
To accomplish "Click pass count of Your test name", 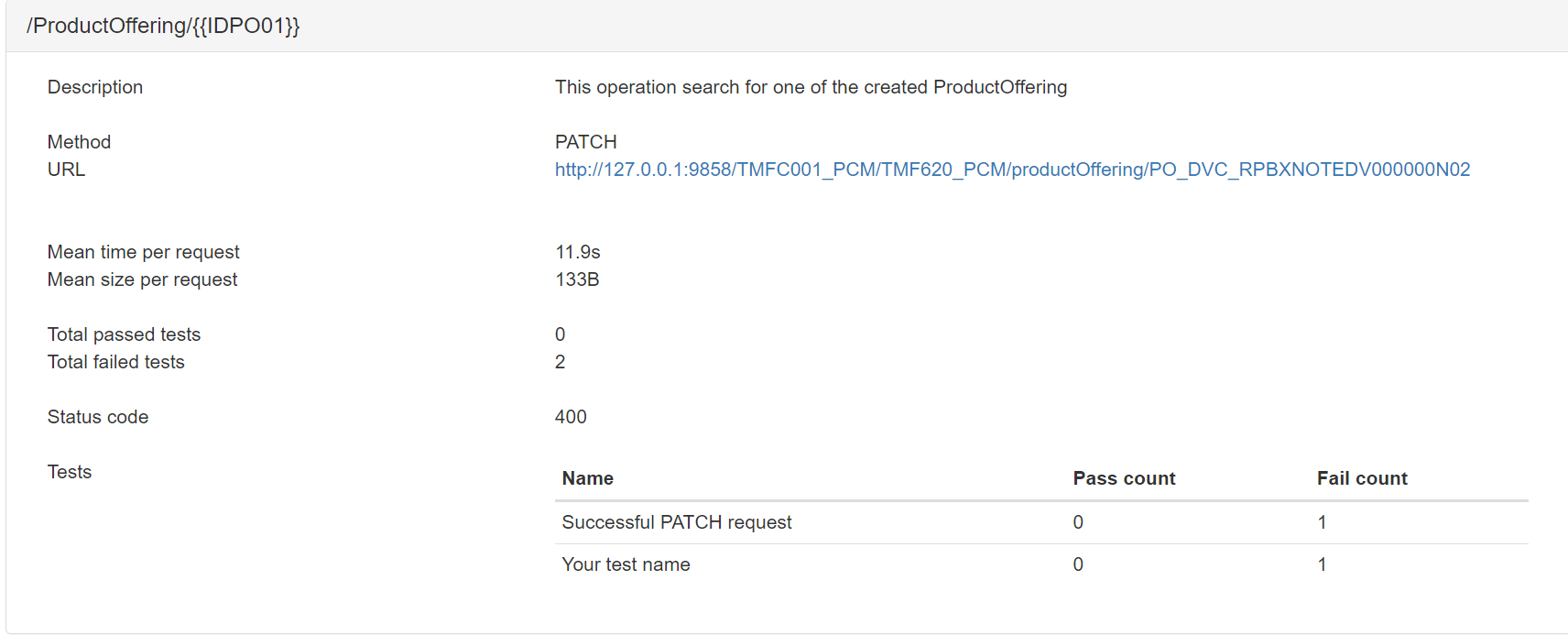I will [x=1078, y=564].
